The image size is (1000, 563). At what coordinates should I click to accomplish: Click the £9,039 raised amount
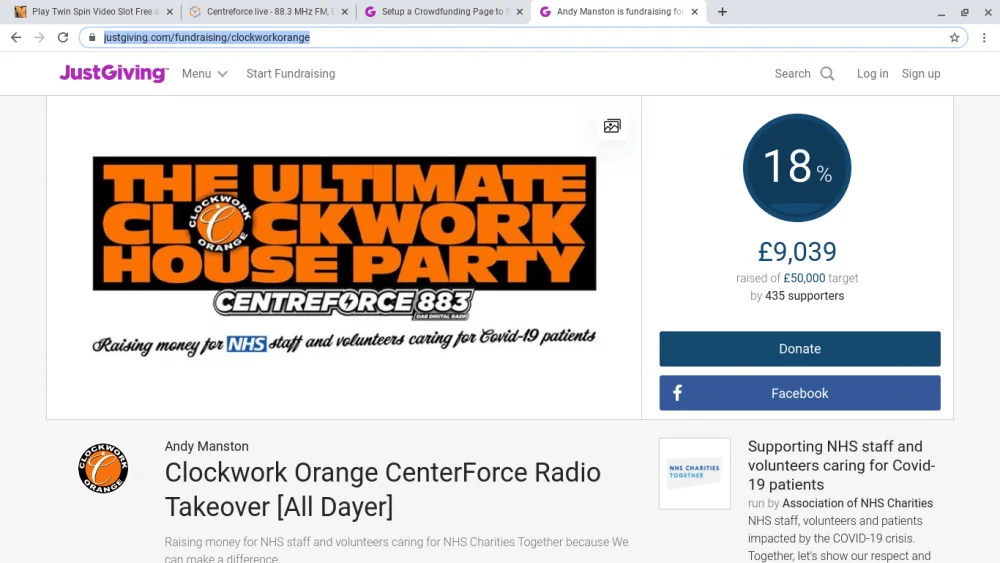coord(797,252)
